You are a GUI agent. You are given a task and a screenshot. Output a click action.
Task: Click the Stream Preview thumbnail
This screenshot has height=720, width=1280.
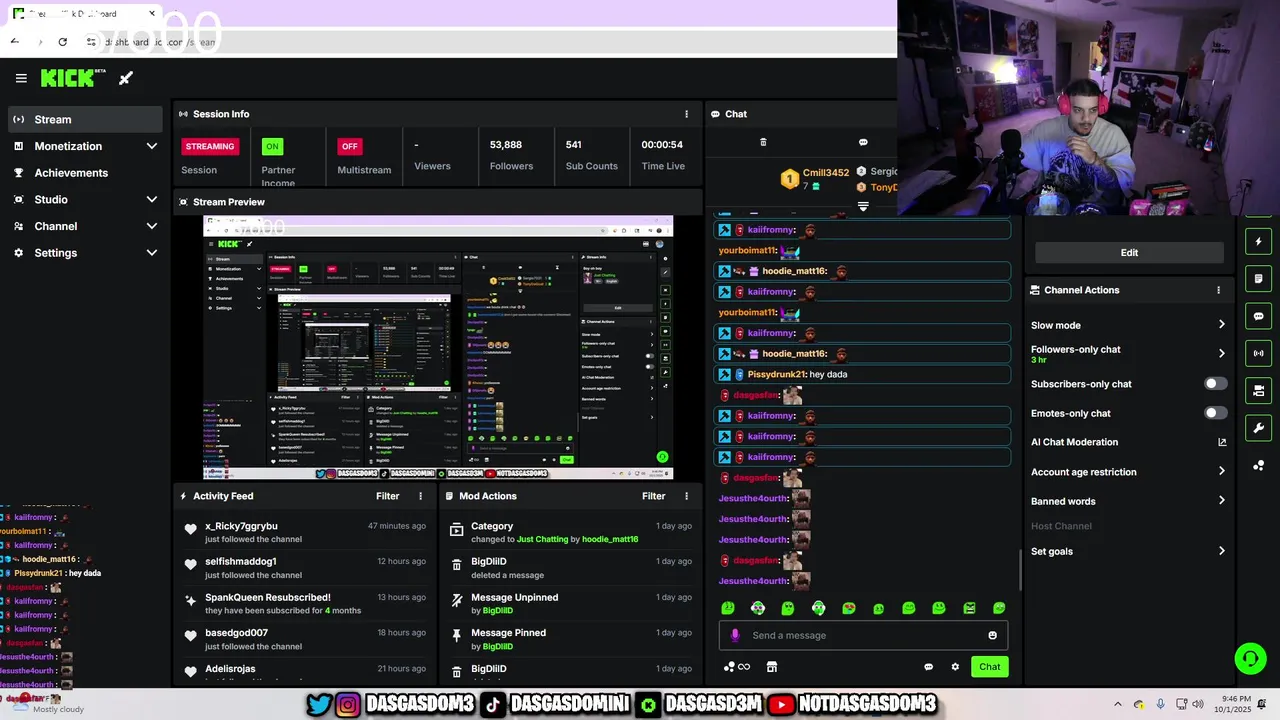click(438, 348)
